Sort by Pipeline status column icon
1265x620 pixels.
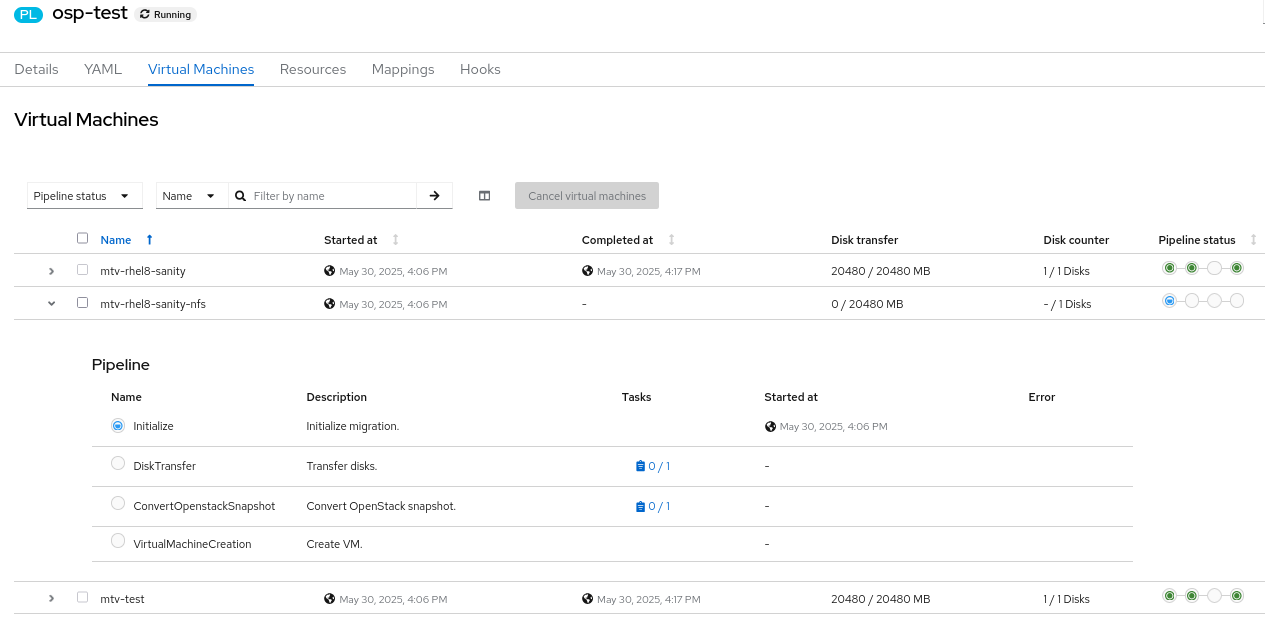coord(1253,240)
